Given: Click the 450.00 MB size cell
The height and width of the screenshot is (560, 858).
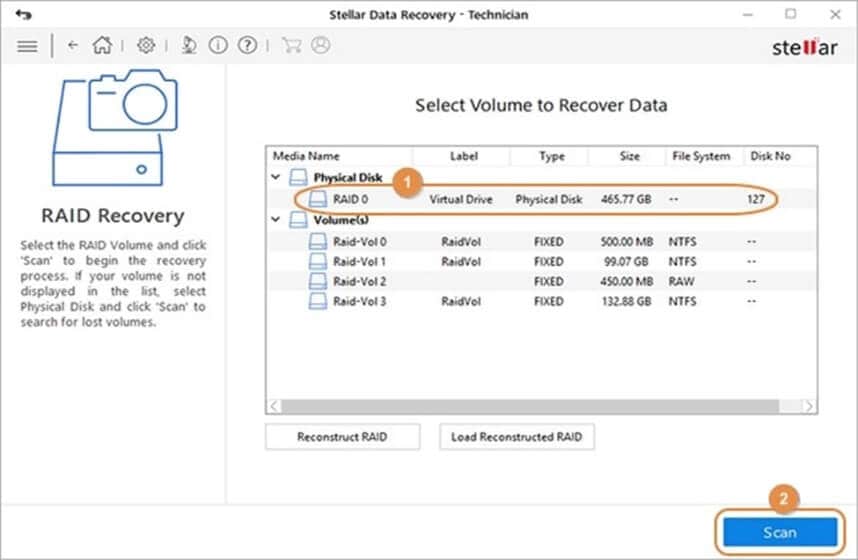Looking at the screenshot, I should click(627, 281).
